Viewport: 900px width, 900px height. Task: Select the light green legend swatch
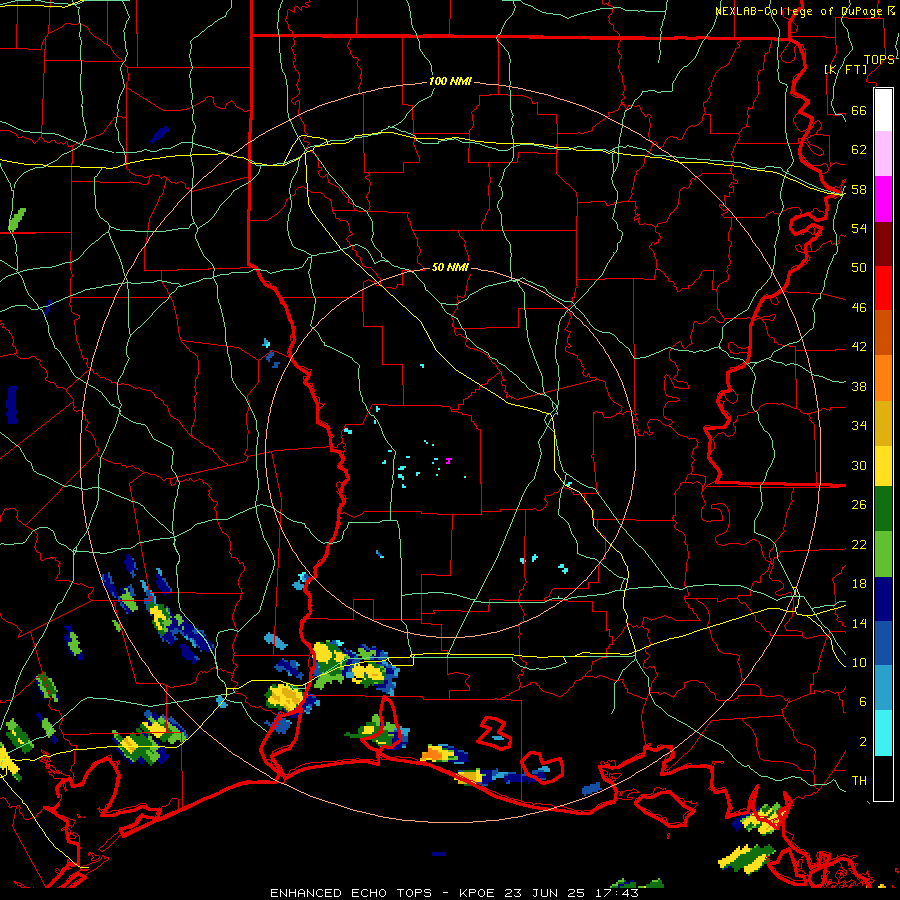(x=883, y=554)
